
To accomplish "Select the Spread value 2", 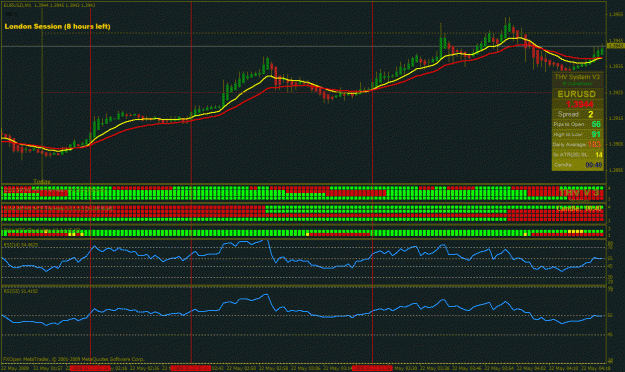I will [x=591, y=114].
